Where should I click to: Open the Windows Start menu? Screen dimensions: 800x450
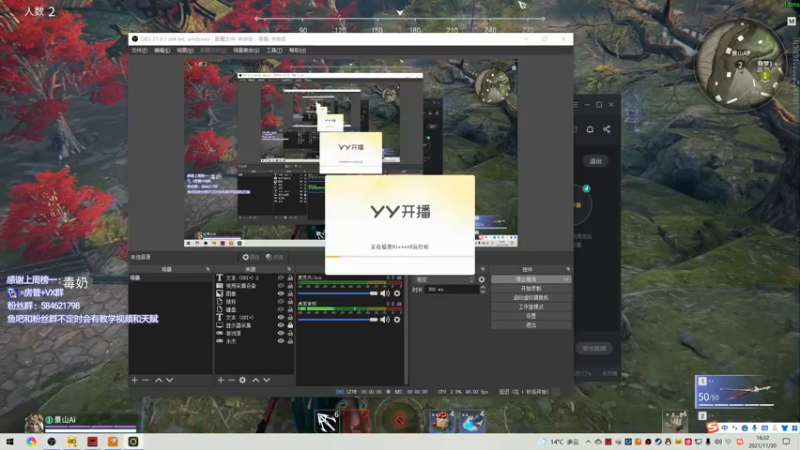point(10,442)
